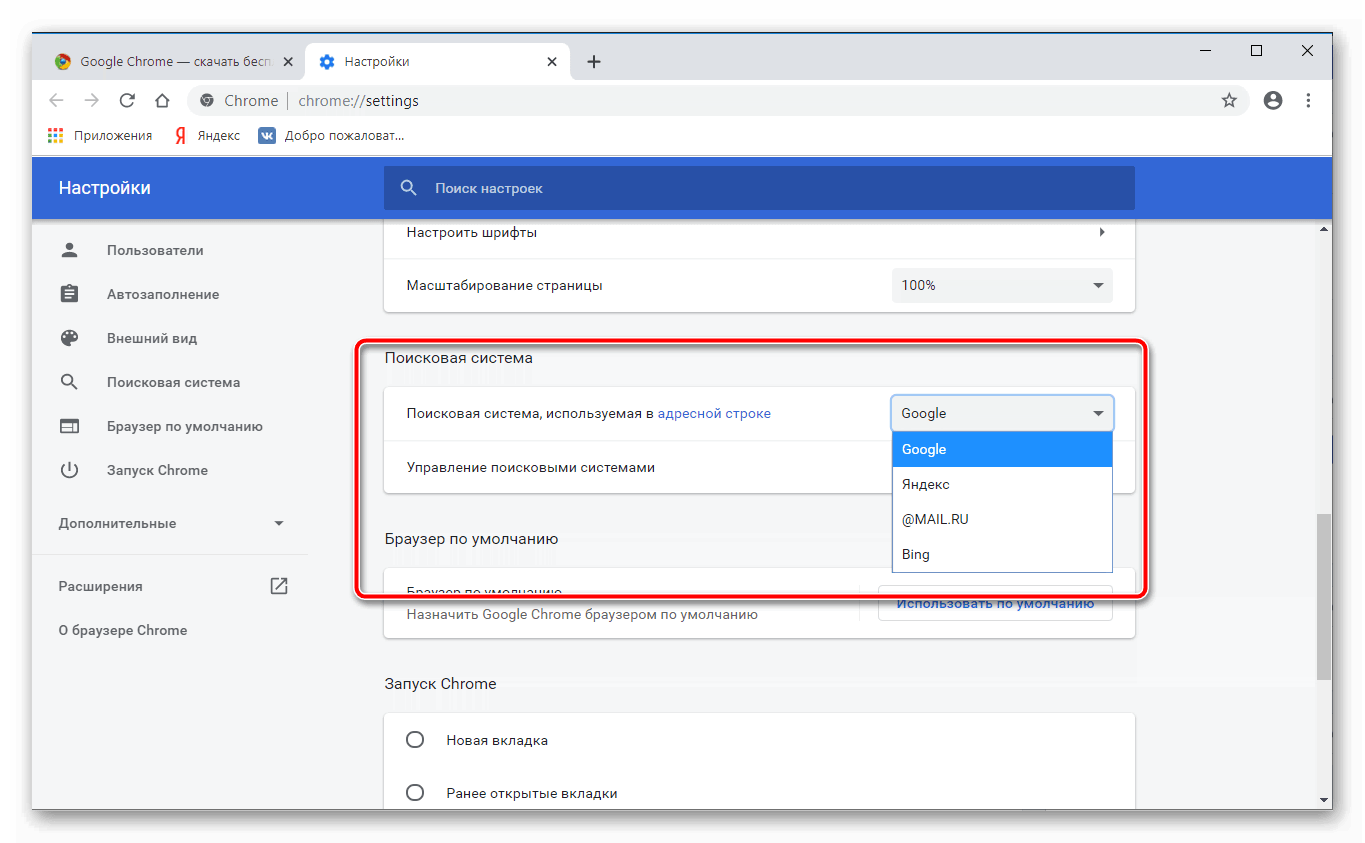The image size is (1365, 843).
Task: Click the scrollbar down arrow
Action: coord(1324,800)
